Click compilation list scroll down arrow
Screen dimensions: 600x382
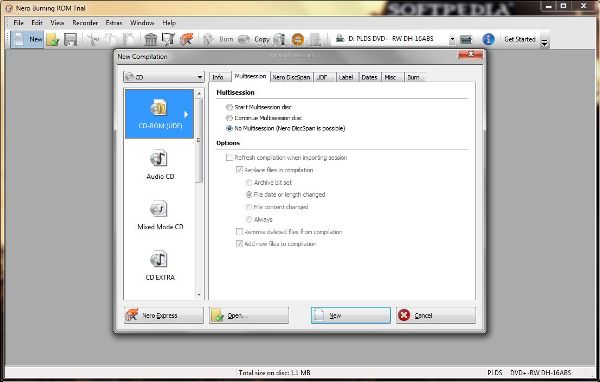coord(199,295)
